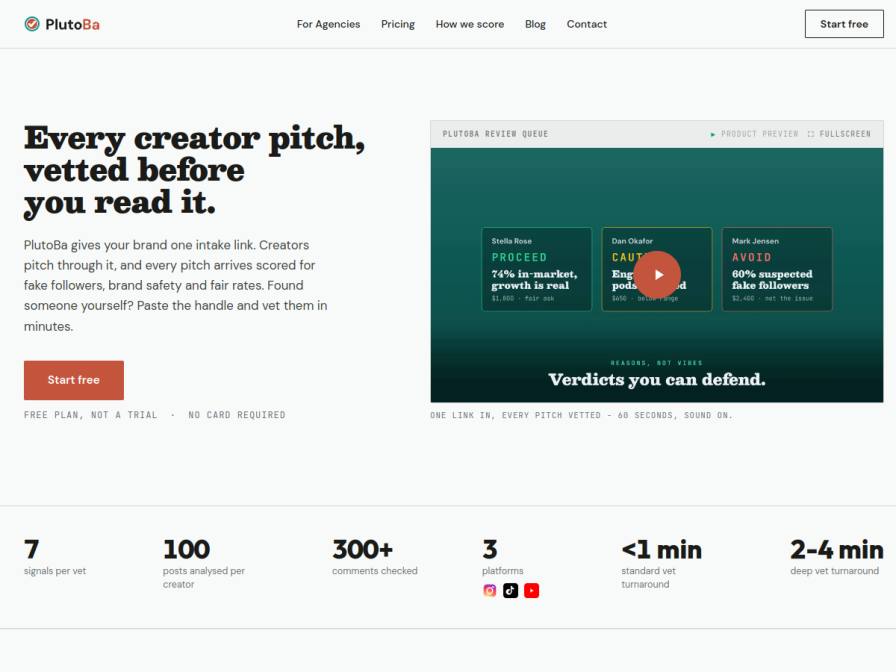Click the "Plutoba Review Queue" title
This screenshot has width=896, height=672.
click(495, 134)
